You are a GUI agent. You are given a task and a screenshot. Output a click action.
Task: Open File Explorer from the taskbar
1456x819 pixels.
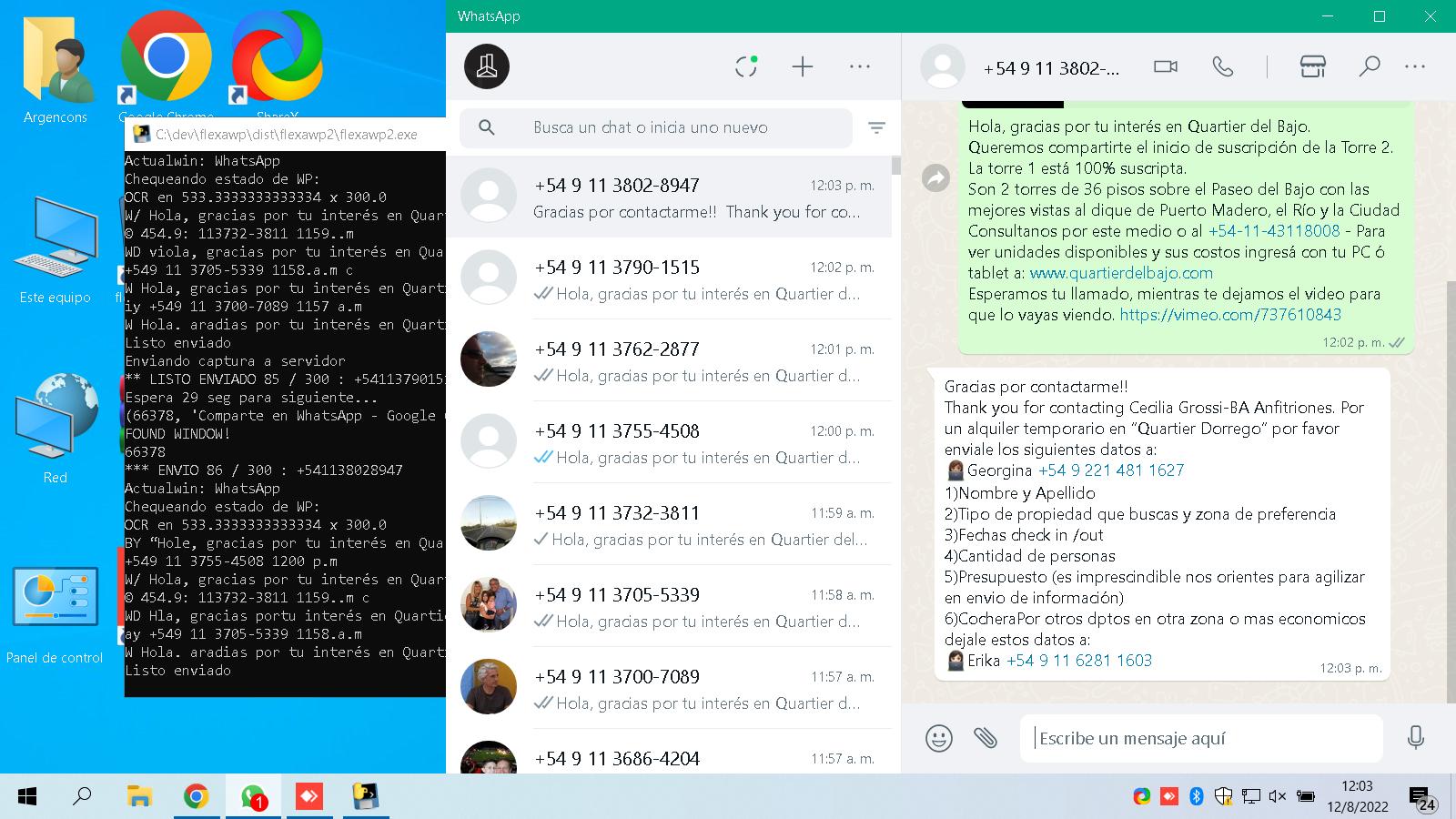[139, 797]
